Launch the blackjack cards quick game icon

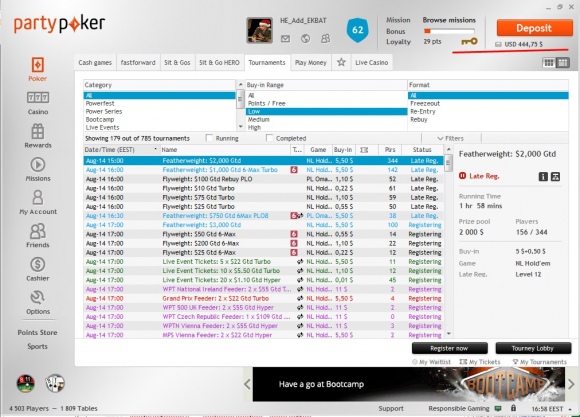[55, 383]
